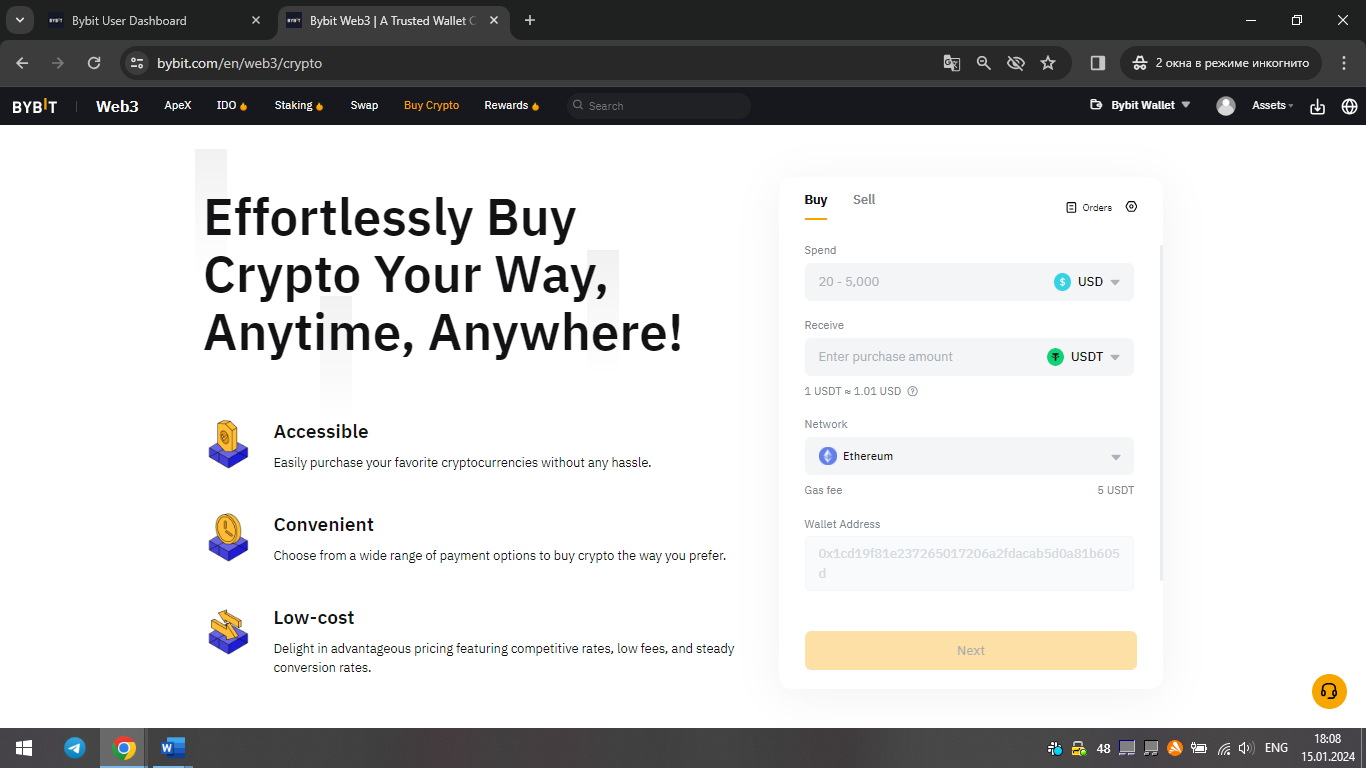The width and height of the screenshot is (1366, 768).
Task: Close the Bybit Web3 tab
Action: click(495, 20)
